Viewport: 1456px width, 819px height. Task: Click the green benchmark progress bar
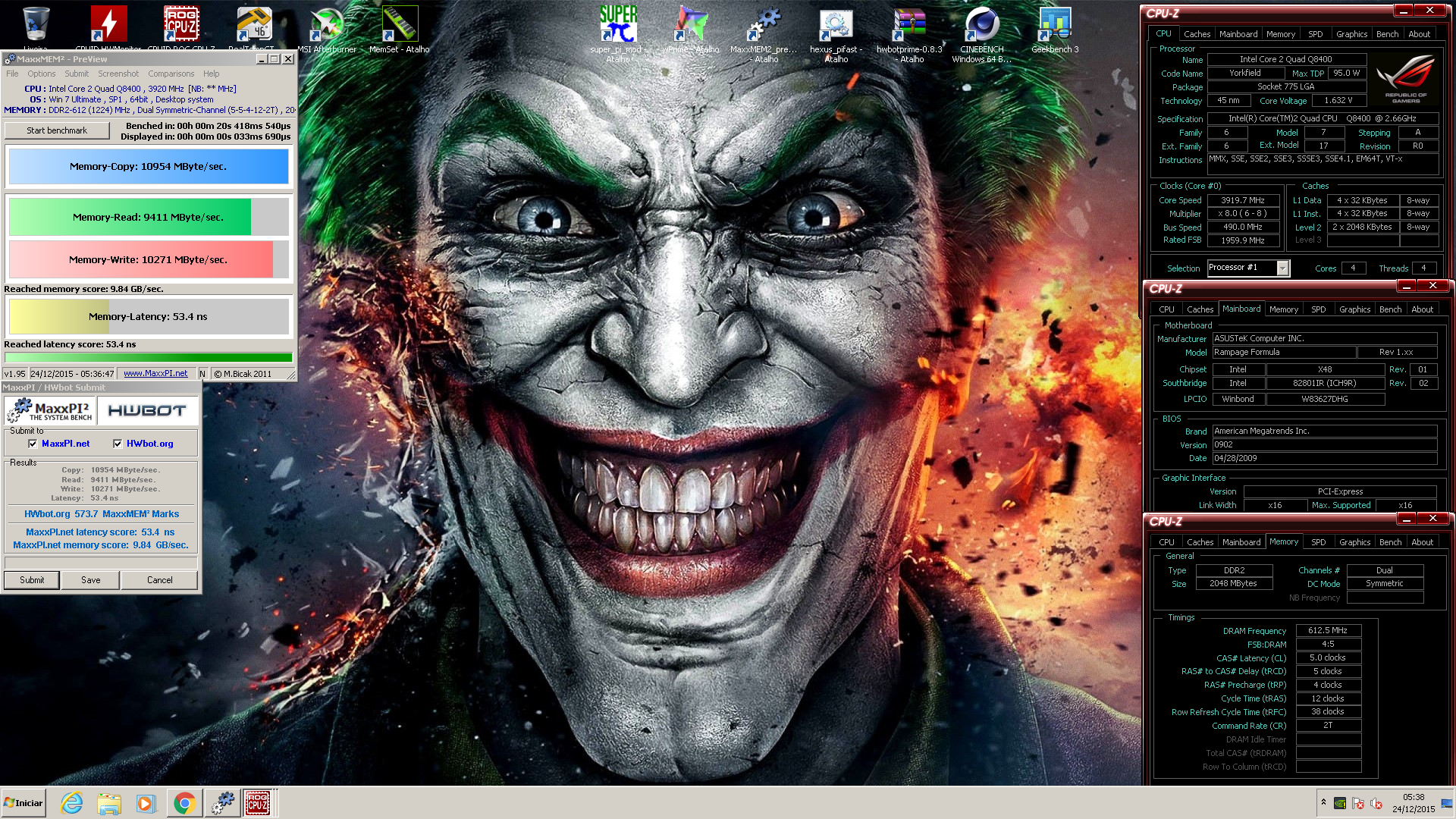pyautogui.click(x=149, y=357)
